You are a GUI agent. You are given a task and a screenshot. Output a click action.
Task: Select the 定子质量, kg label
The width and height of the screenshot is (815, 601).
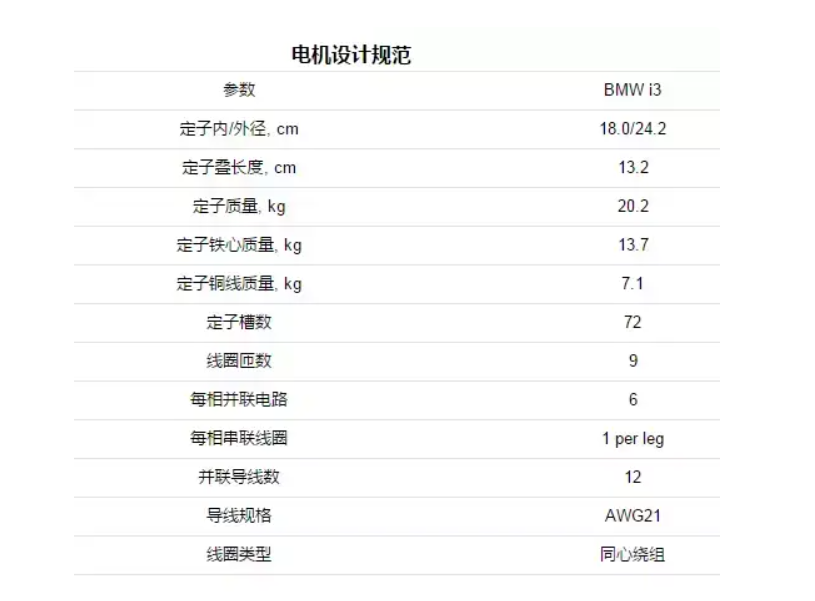point(239,207)
